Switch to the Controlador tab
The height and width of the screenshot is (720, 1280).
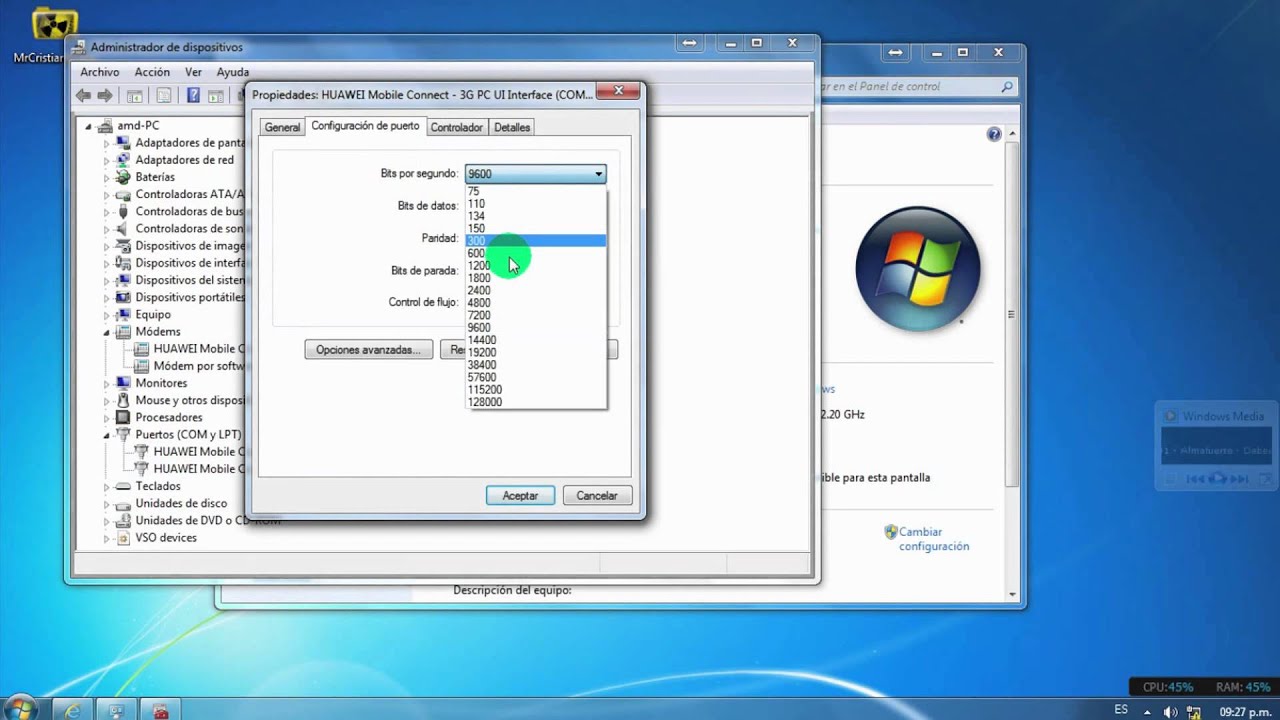456,127
